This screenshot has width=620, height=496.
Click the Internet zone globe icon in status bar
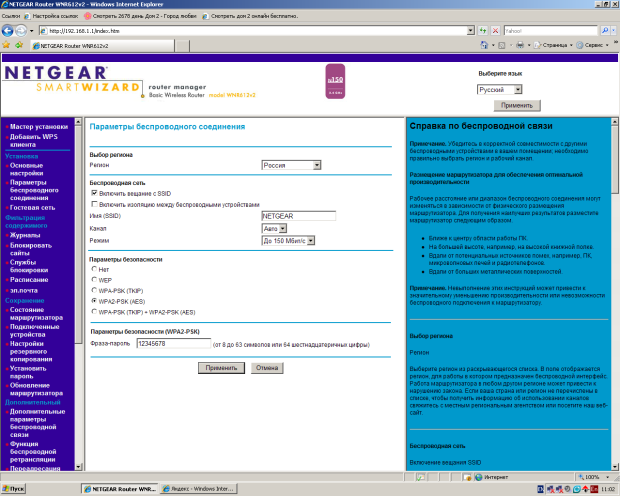point(478,477)
